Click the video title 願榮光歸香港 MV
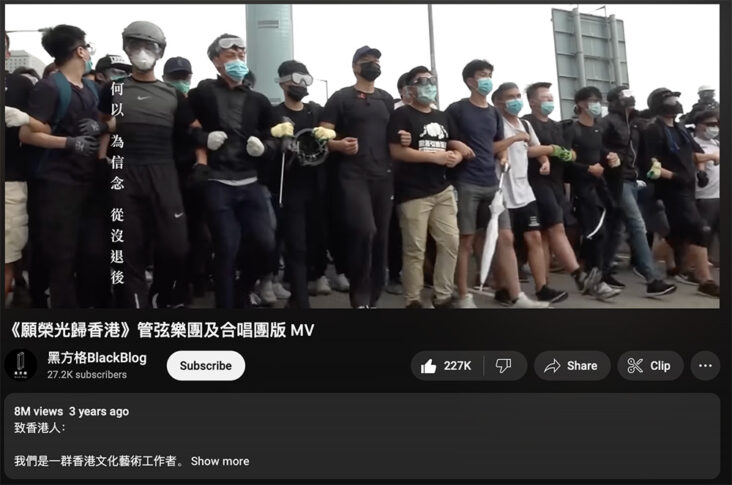 [161, 330]
